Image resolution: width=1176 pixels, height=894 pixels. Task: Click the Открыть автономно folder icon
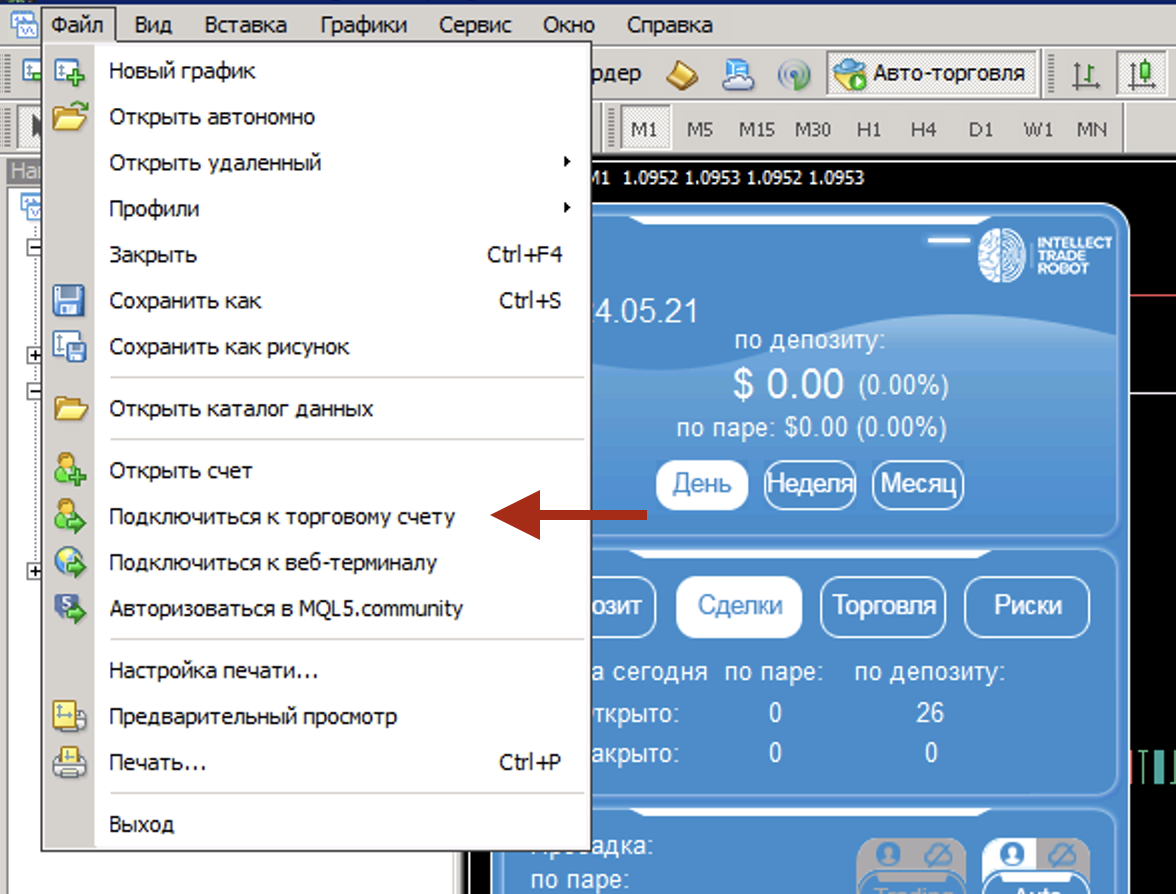pyautogui.click(x=70, y=117)
